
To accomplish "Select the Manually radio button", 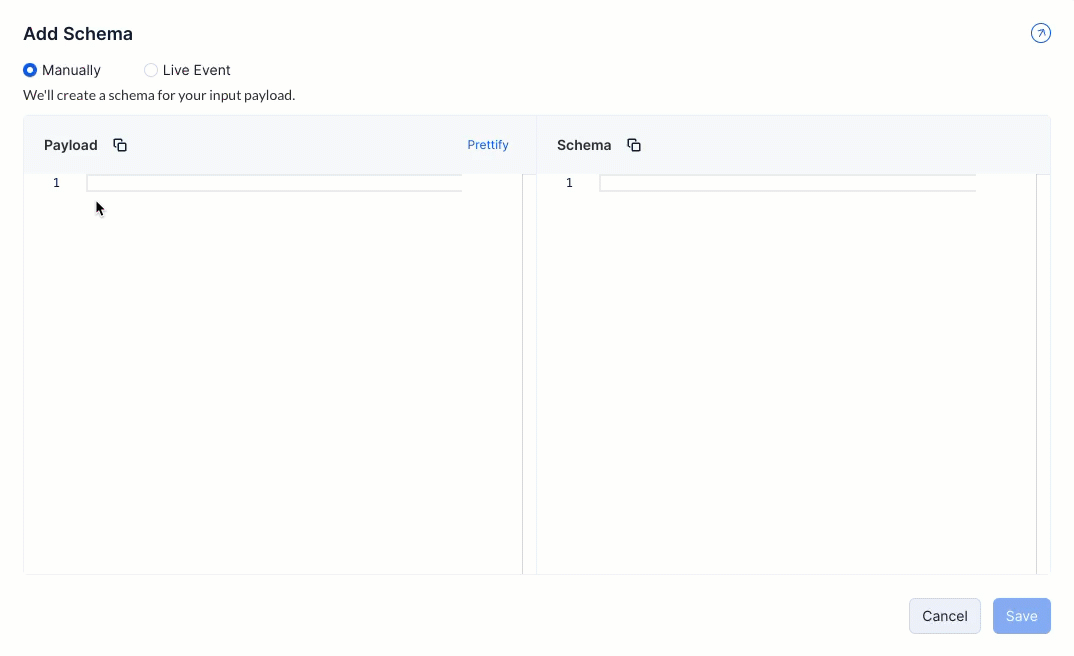I will [x=30, y=70].
